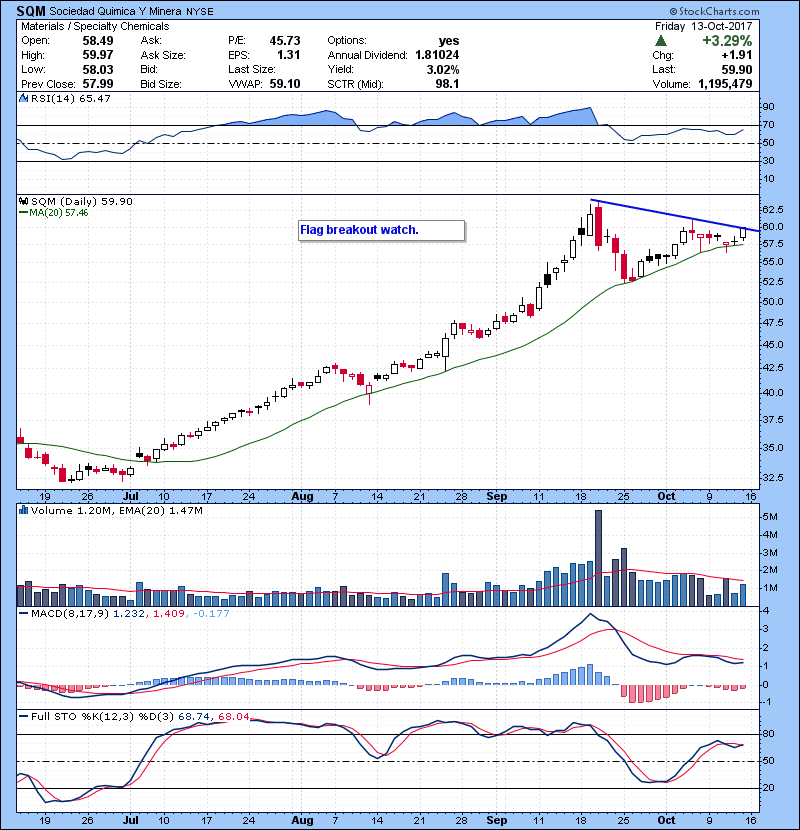Click the tallest volume bar near Sep 20
Screen dimensions: 800x830
(x=598, y=558)
